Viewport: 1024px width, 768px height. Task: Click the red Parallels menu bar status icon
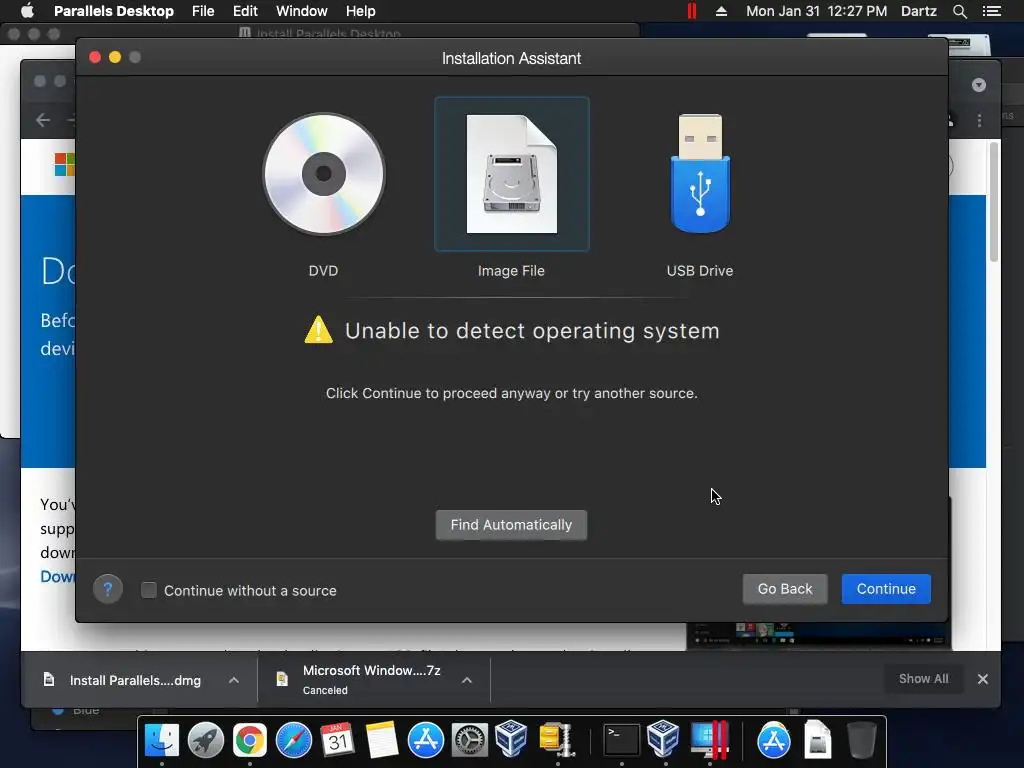pos(692,11)
